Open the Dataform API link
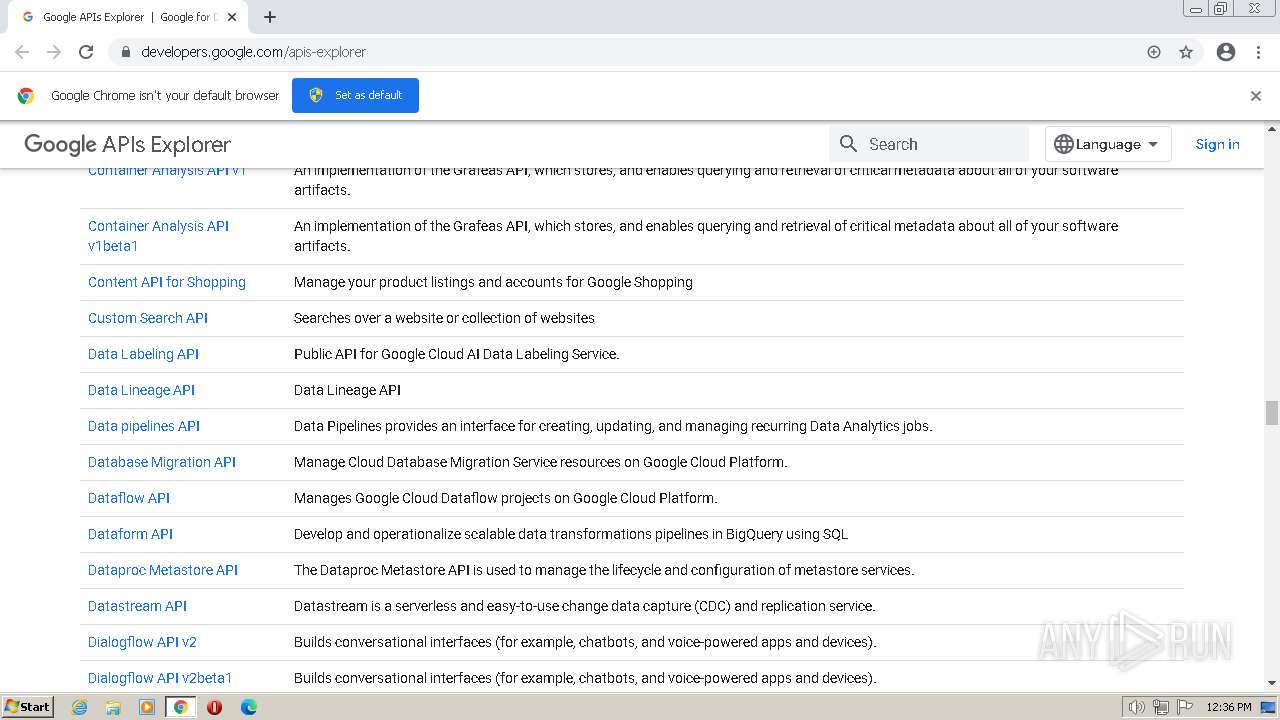1280x720 pixels. [x=130, y=534]
